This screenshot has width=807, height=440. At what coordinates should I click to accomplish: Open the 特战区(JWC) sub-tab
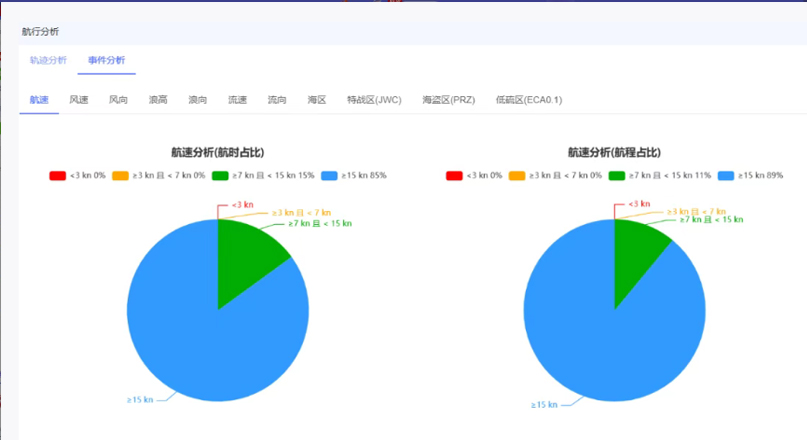click(374, 100)
